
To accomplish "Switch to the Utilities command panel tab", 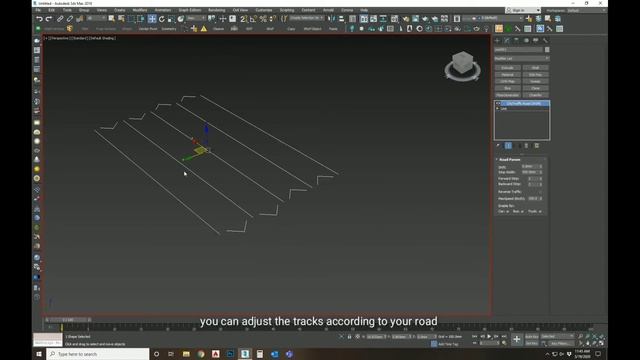I will (545, 40).
